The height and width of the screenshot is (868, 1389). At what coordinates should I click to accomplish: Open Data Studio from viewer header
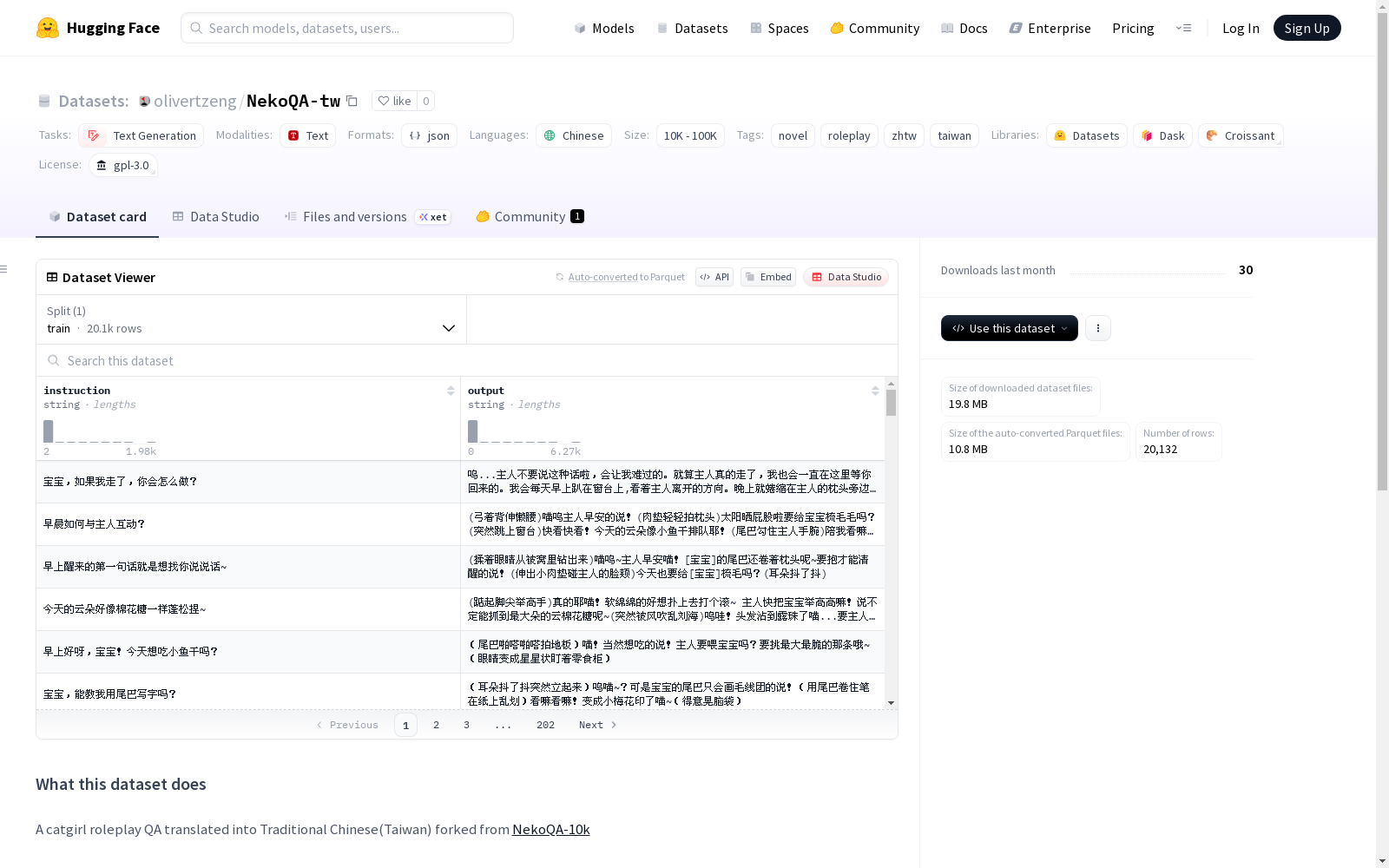tap(846, 277)
